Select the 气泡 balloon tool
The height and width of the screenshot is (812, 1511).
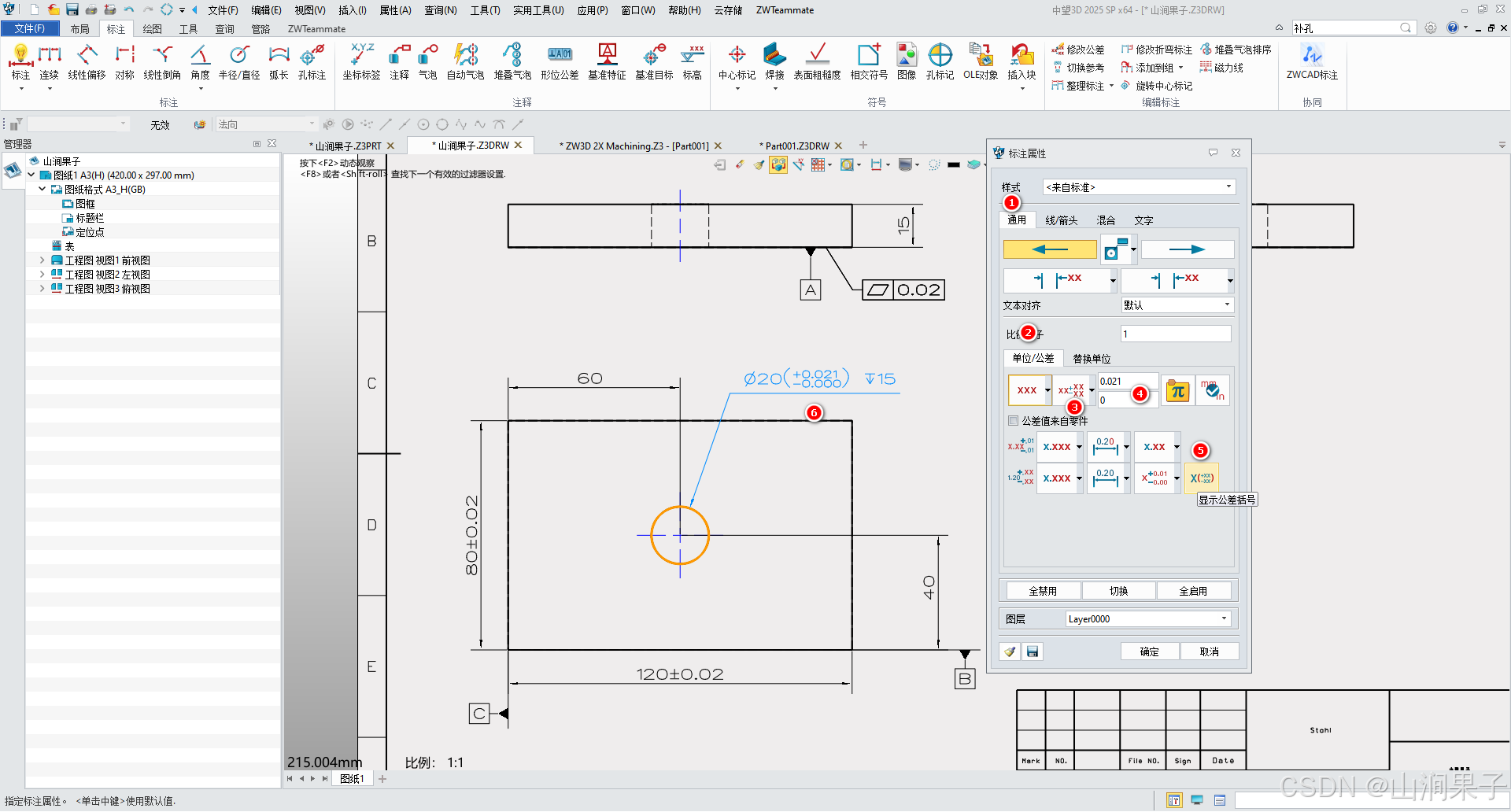click(427, 62)
